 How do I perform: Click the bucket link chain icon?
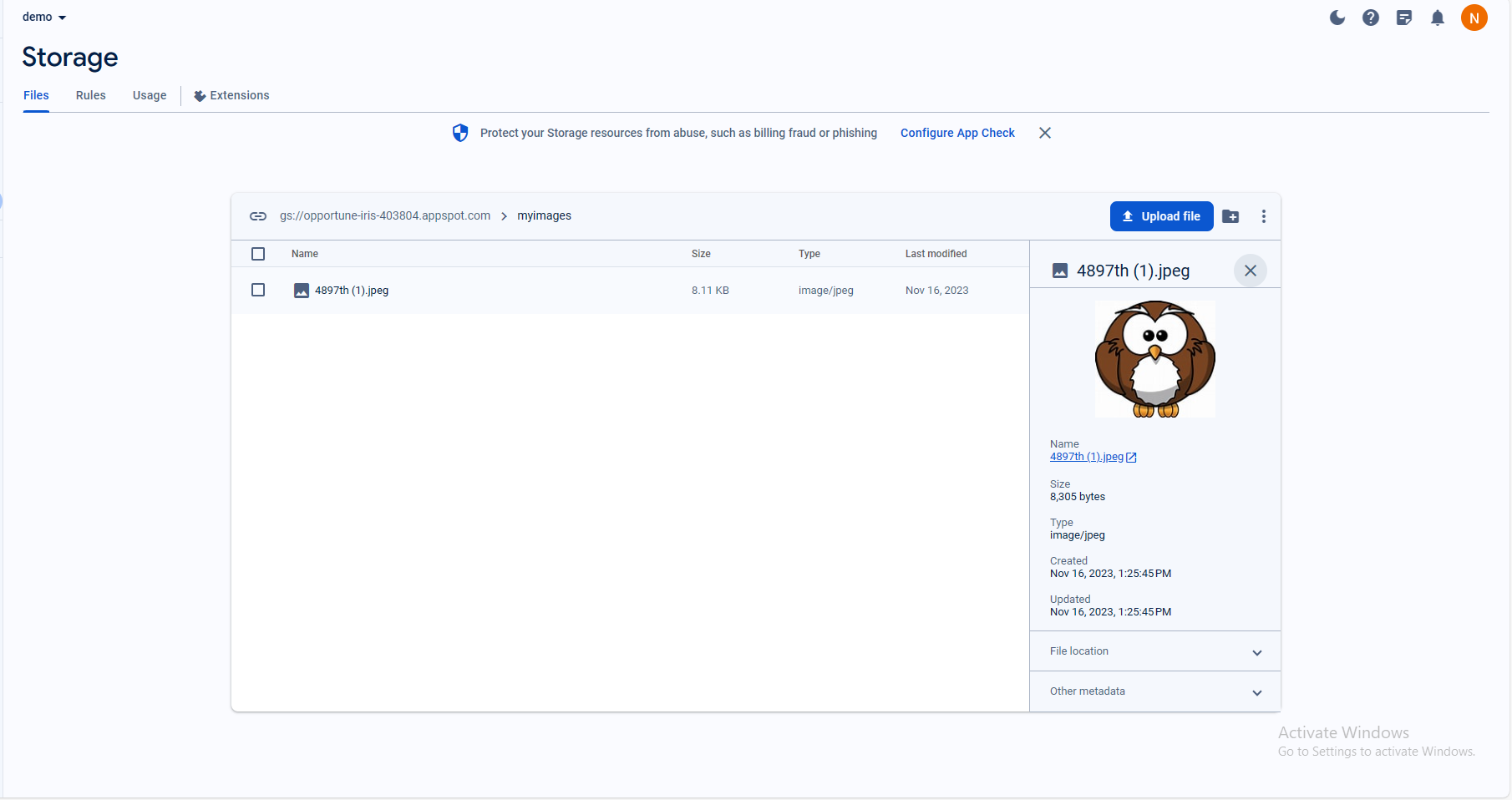(258, 216)
